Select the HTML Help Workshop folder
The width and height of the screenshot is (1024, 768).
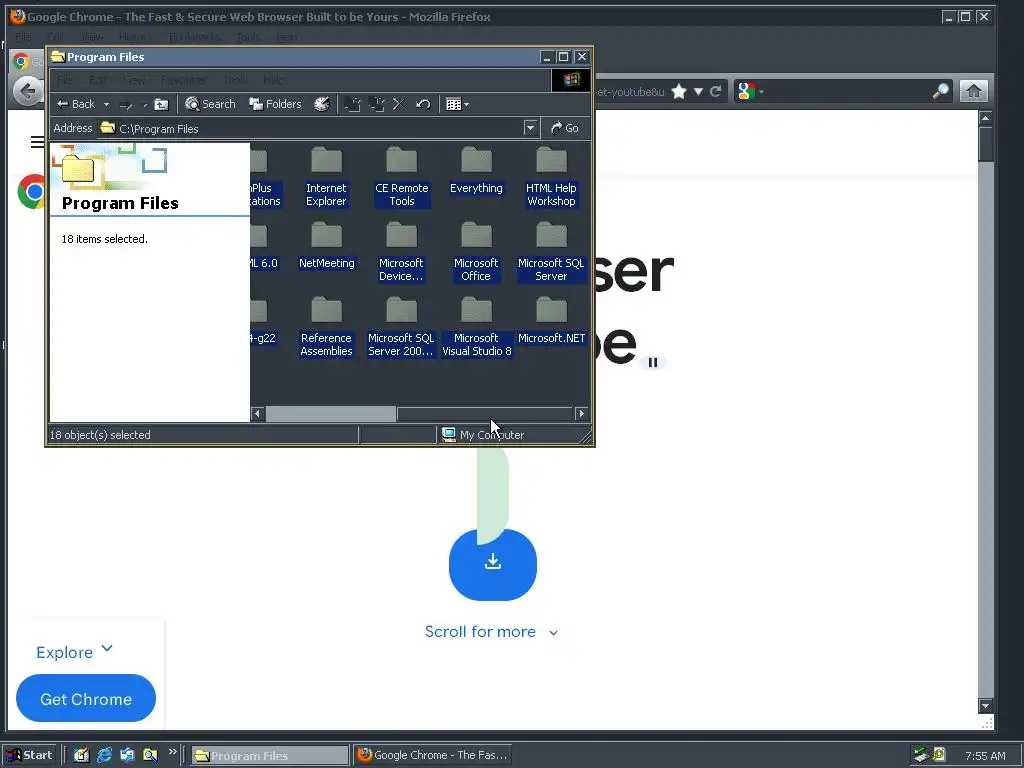pyautogui.click(x=551, y=177)
